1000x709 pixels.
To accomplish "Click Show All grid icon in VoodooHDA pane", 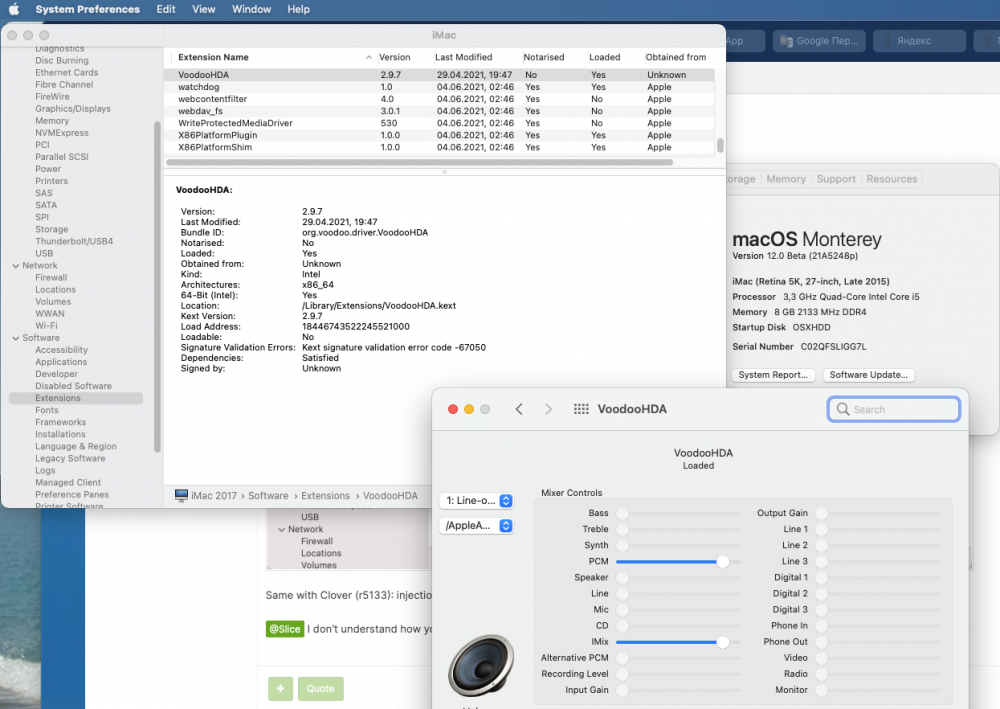I will (581, 409).
